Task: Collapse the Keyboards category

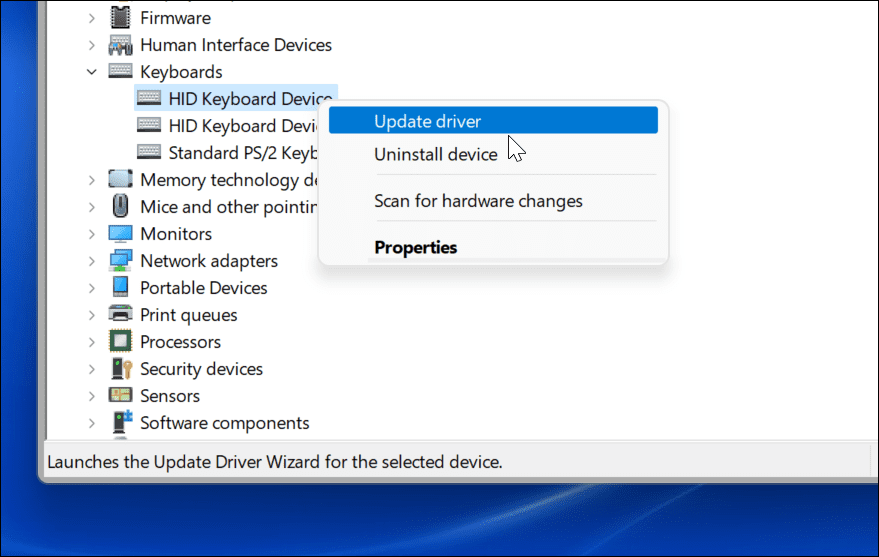Action: 92,72
